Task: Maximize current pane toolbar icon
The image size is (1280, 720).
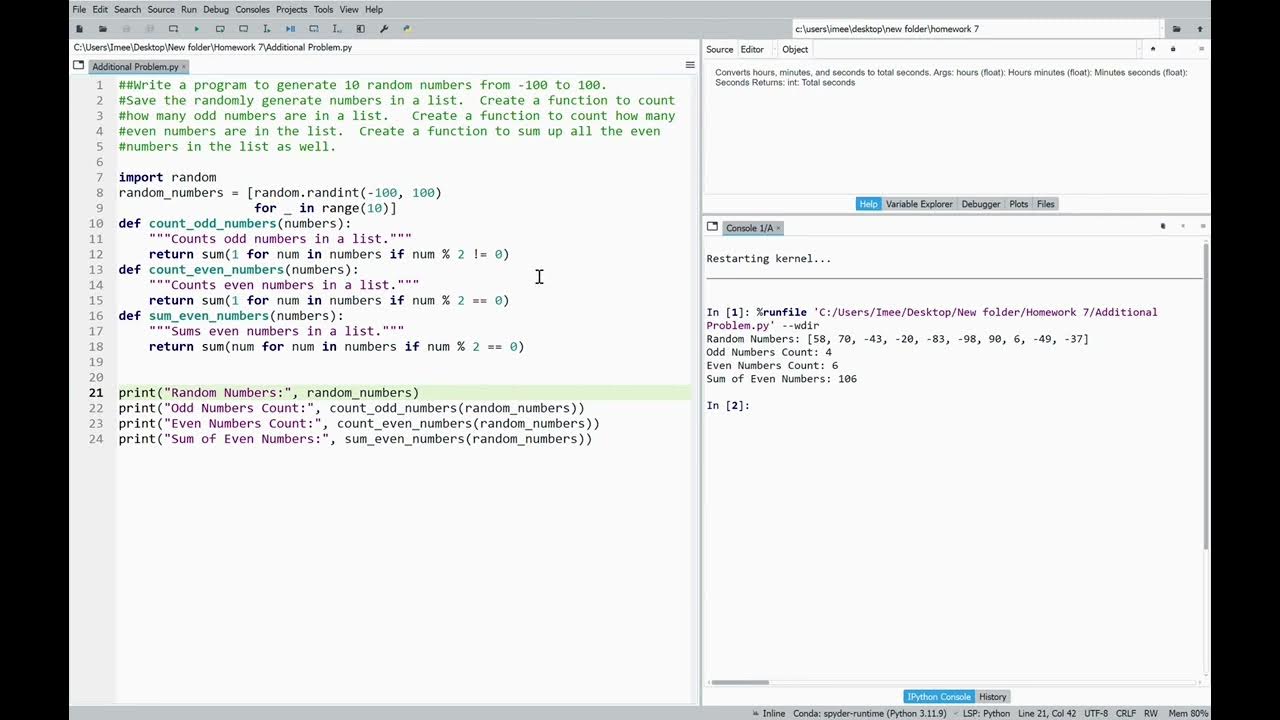Action: tap(360, 29)
